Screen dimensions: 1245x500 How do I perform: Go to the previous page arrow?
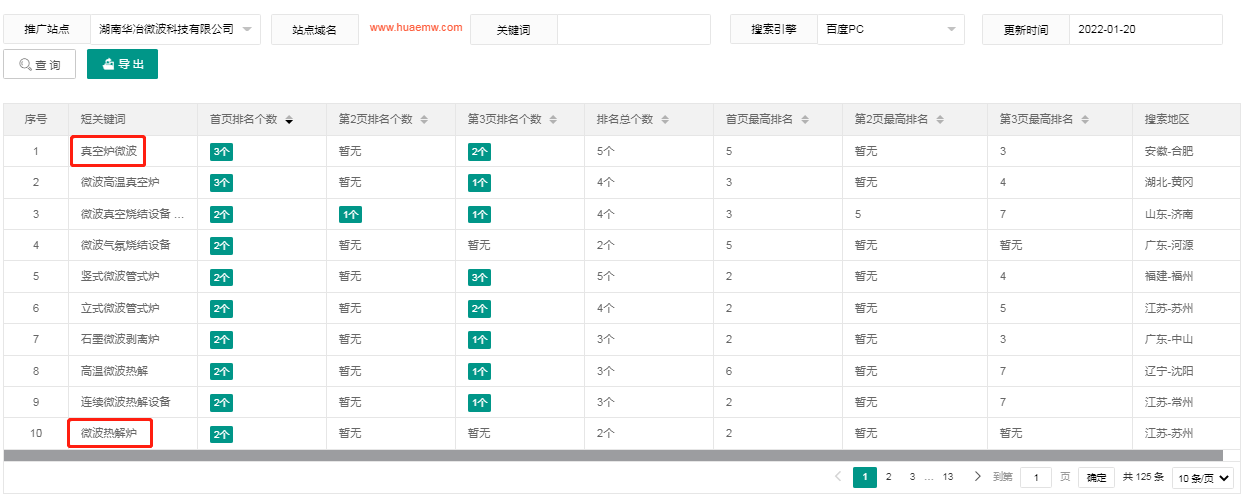coord(837,477)
